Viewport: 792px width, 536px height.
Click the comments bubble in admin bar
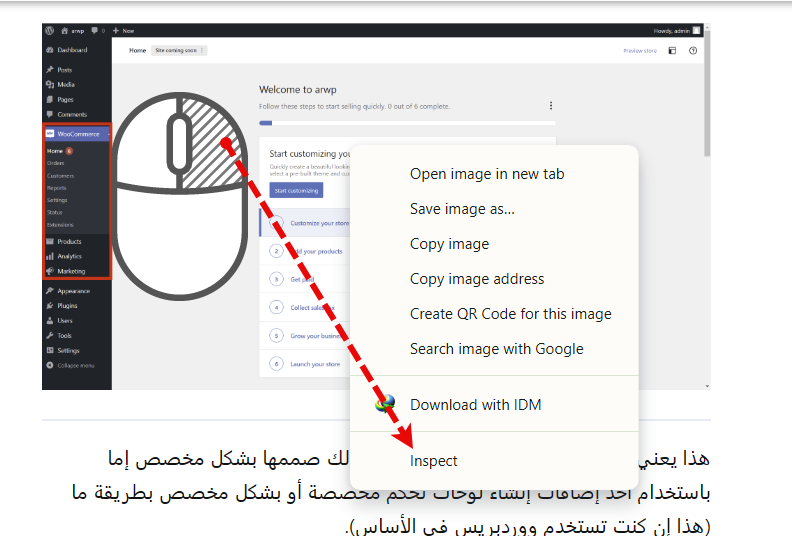[94, 30]
